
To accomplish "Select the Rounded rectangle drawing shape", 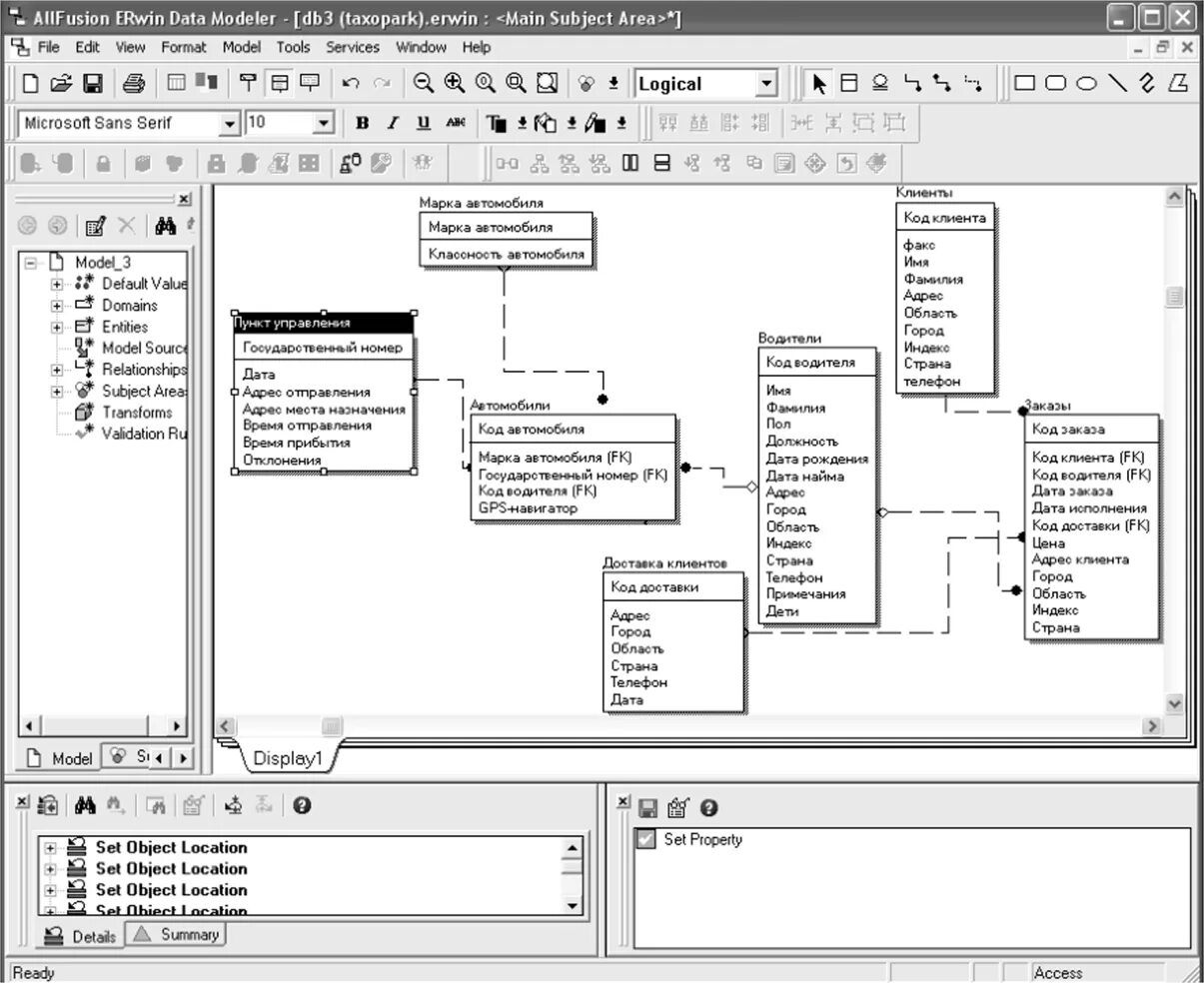I will [1056, 84].
